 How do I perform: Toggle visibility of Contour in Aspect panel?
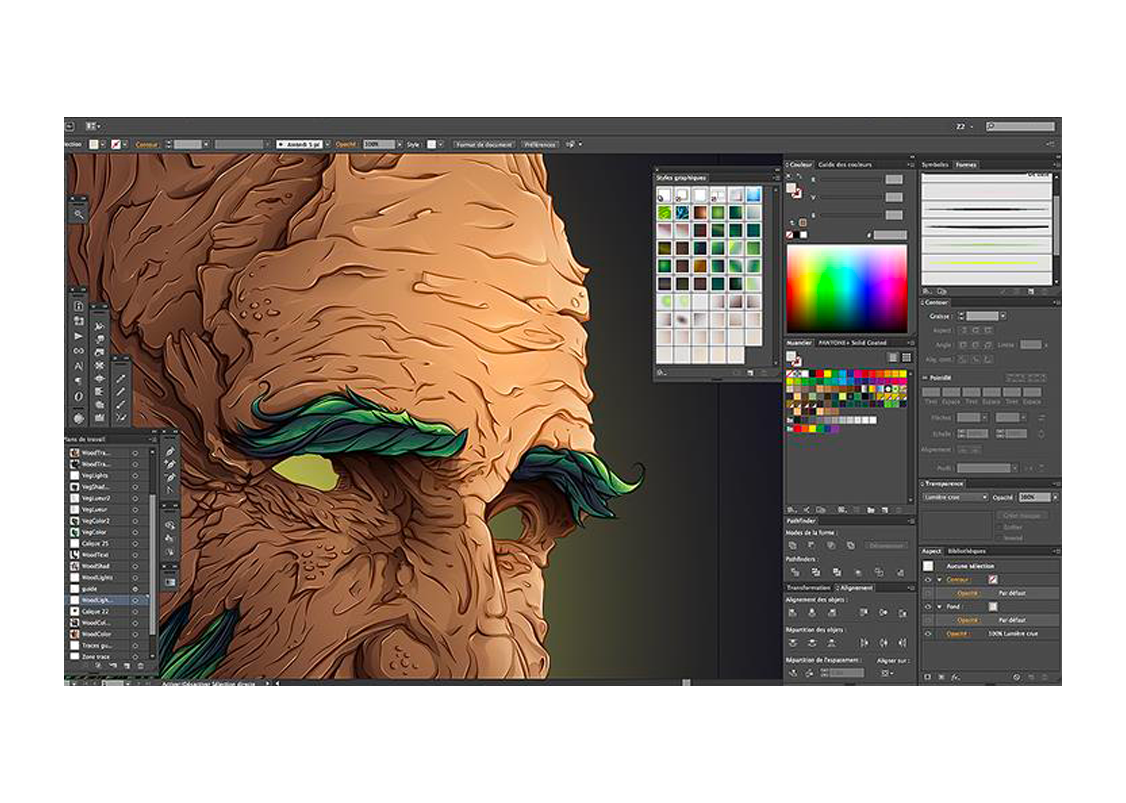click(928, 580)
